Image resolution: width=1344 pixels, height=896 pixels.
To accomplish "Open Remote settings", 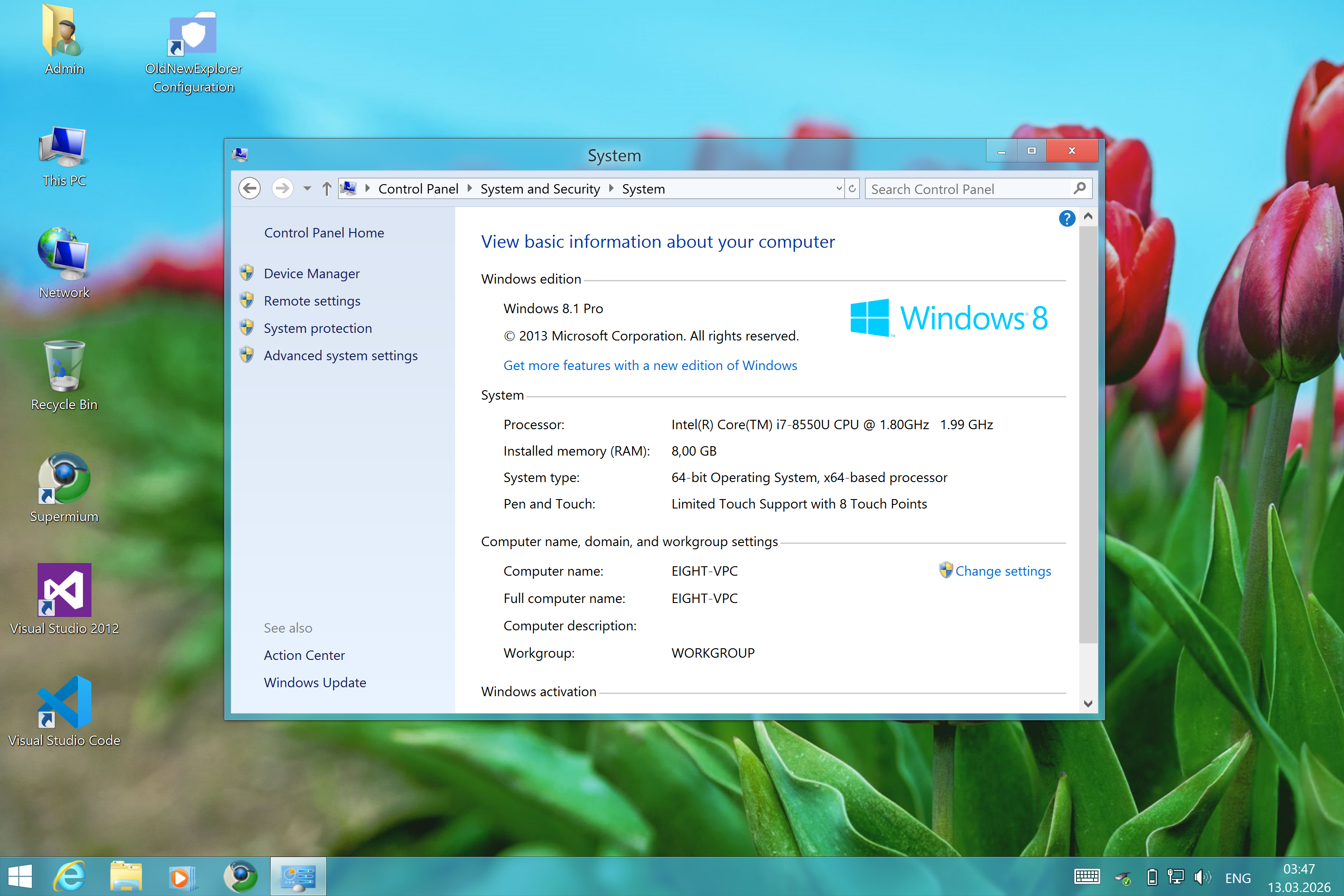I will (312, 301).
